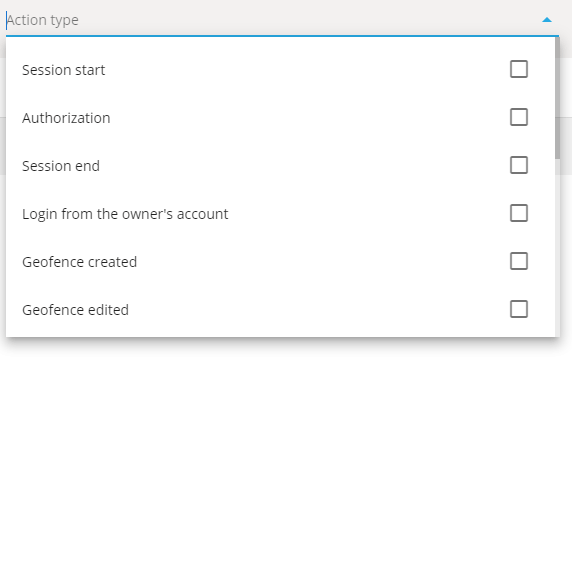
Task: Toggle Login from the owner's account checkbox
Action: point(519,213)
